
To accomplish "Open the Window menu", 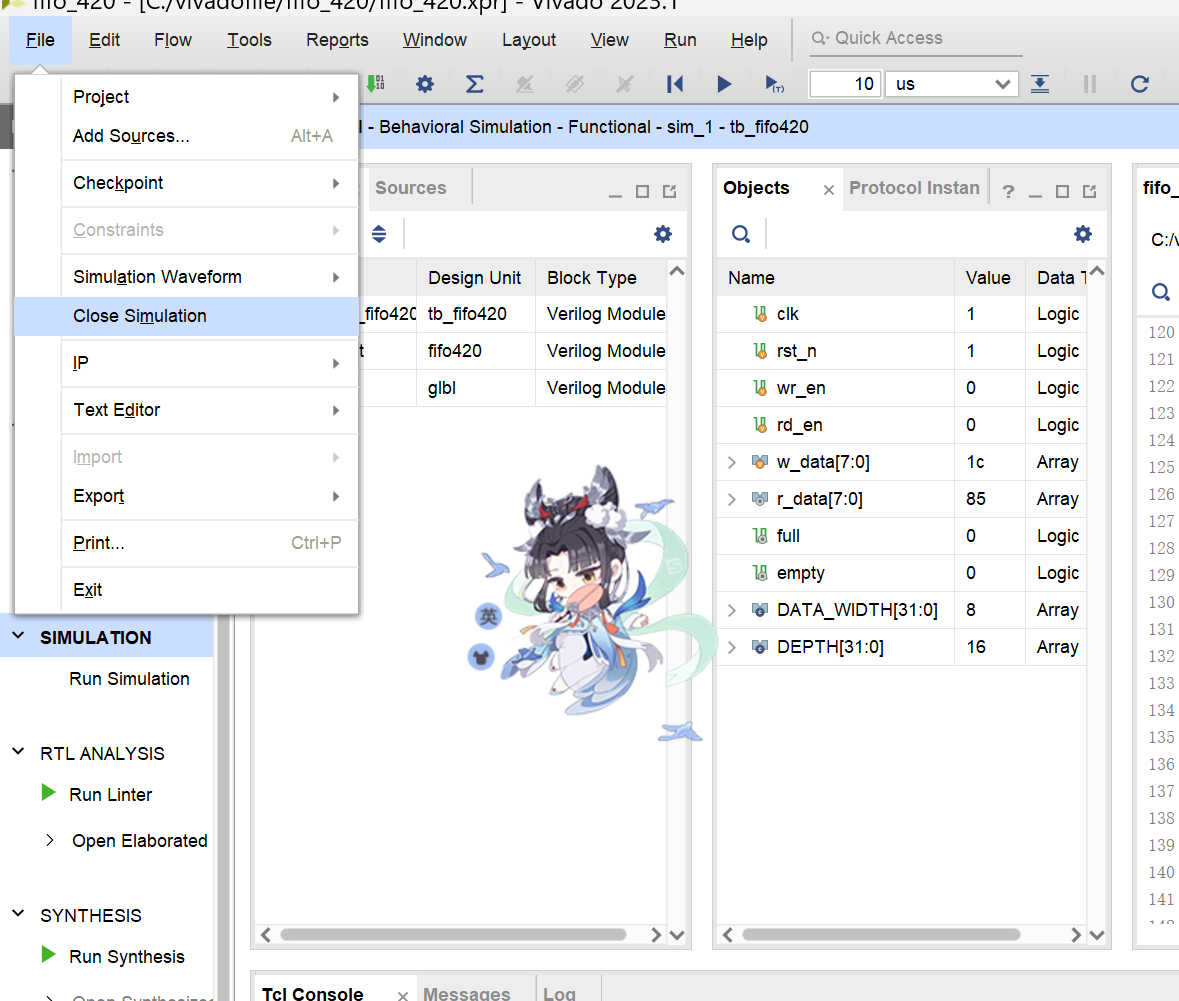I will [435, 40].
